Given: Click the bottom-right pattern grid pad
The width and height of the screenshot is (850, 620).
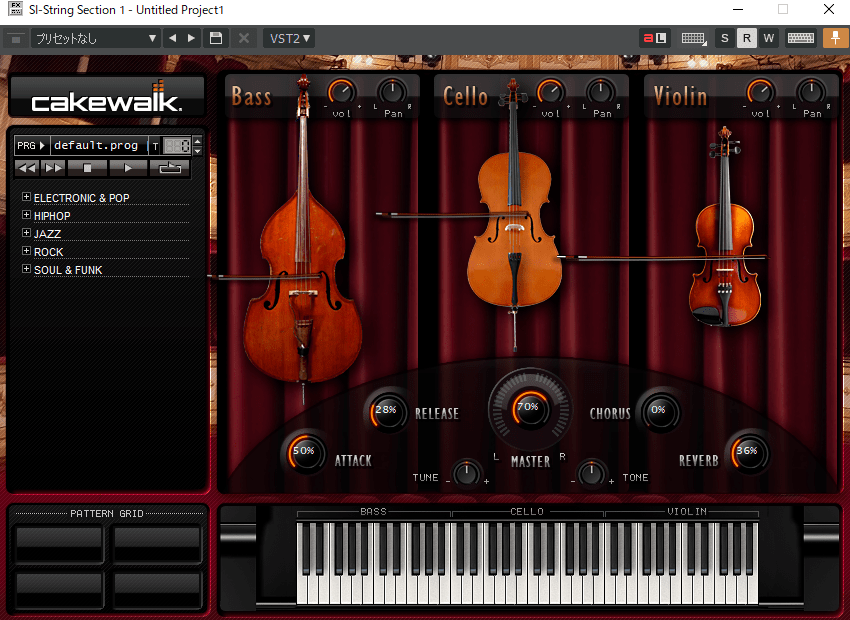Looking at the screenshot, I should [157, 590].
